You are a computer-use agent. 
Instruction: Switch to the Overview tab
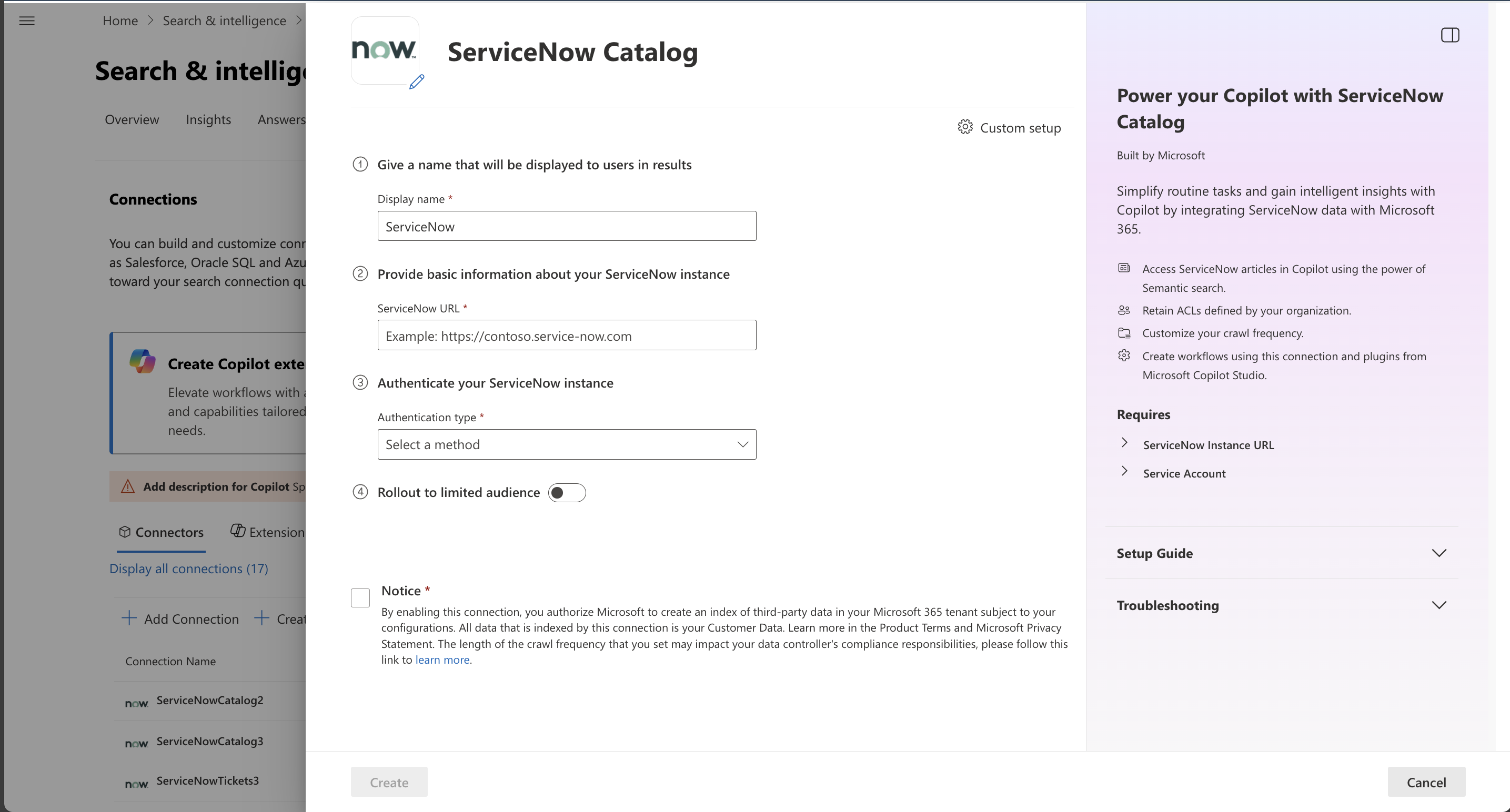click(132, 119)
